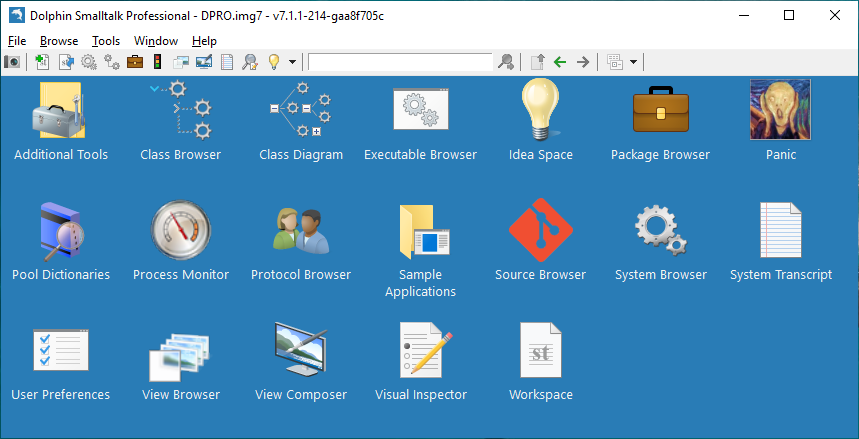Image resolution: width=859 pixels, height=439 pixels.
Task: Click new workspace toolbar icon with plus
Action: pyautogui.click(x=42, y=62)
